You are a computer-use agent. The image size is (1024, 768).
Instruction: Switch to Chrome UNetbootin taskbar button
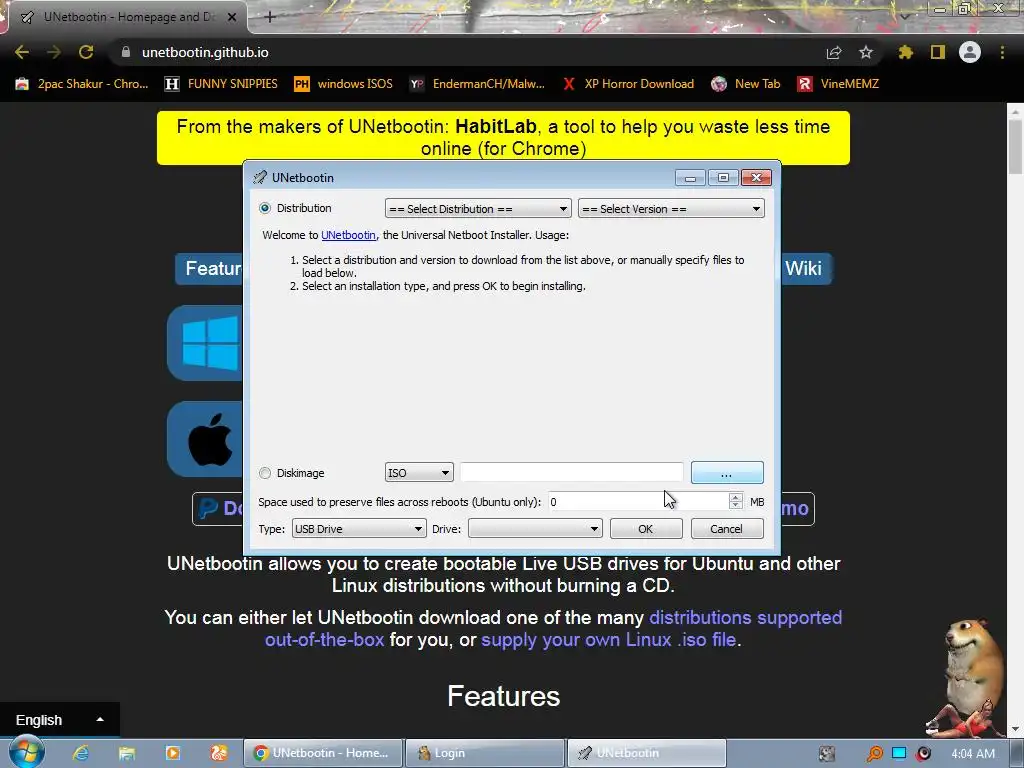(323, 753)
